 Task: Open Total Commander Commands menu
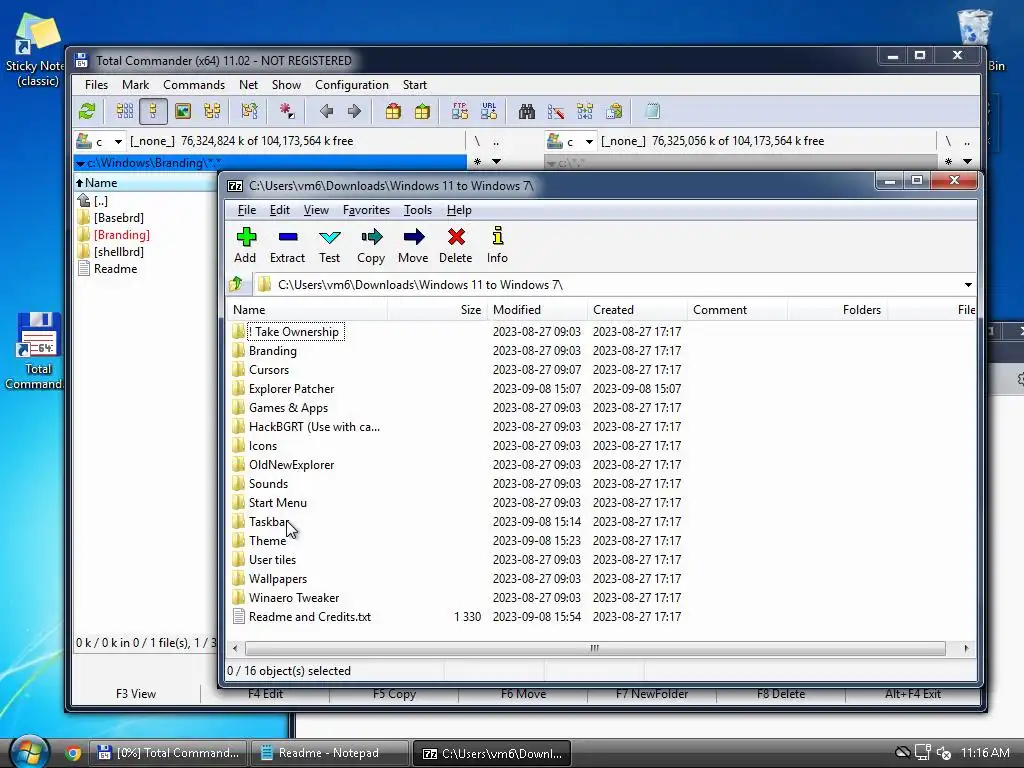[194, 85]
